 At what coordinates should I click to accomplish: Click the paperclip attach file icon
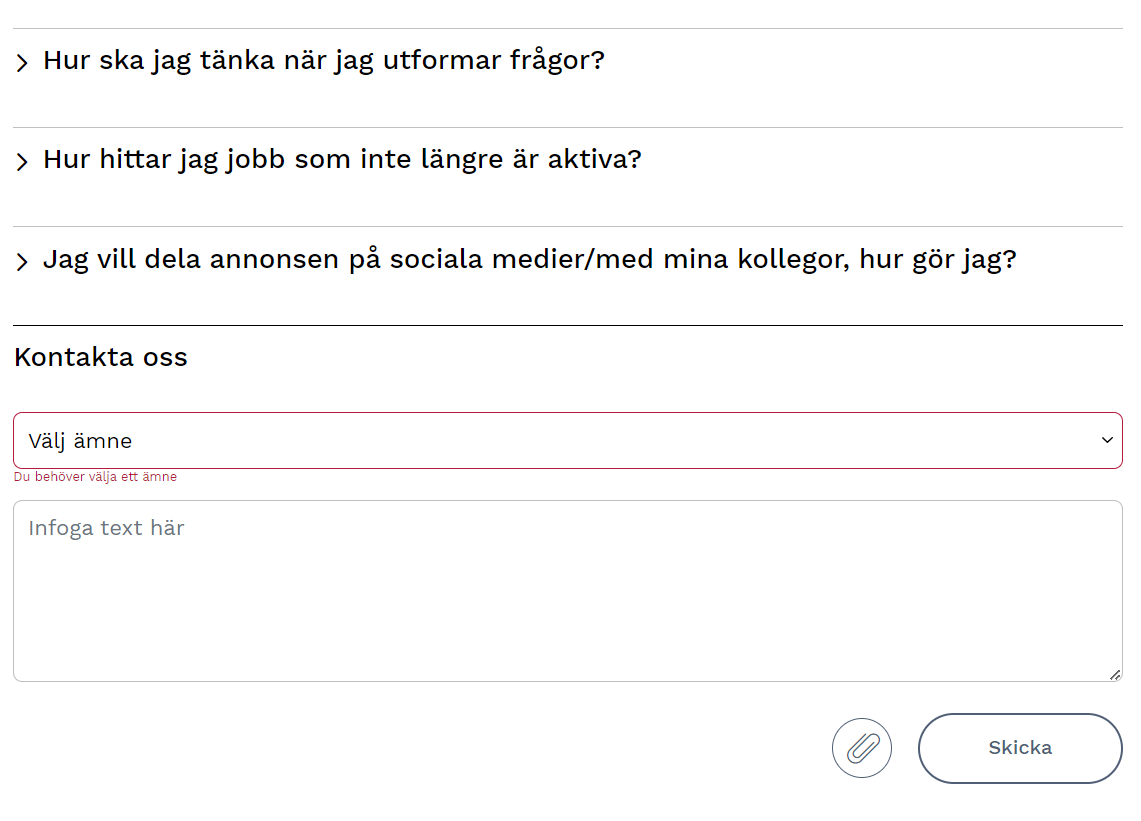point(862,748)
